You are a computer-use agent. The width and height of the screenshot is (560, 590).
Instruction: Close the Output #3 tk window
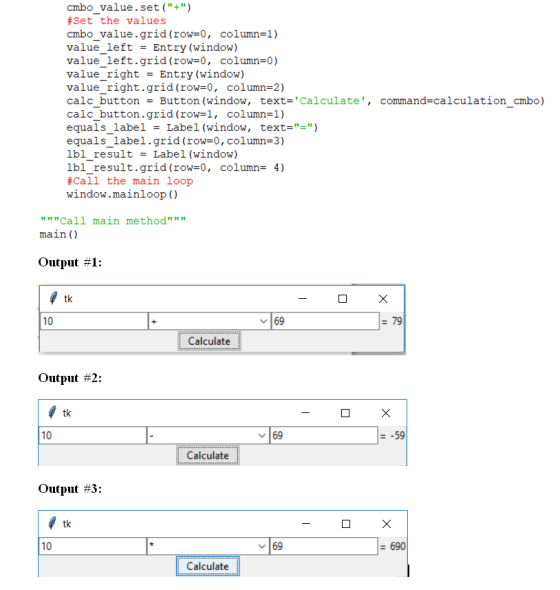click(x=387, y=524)
